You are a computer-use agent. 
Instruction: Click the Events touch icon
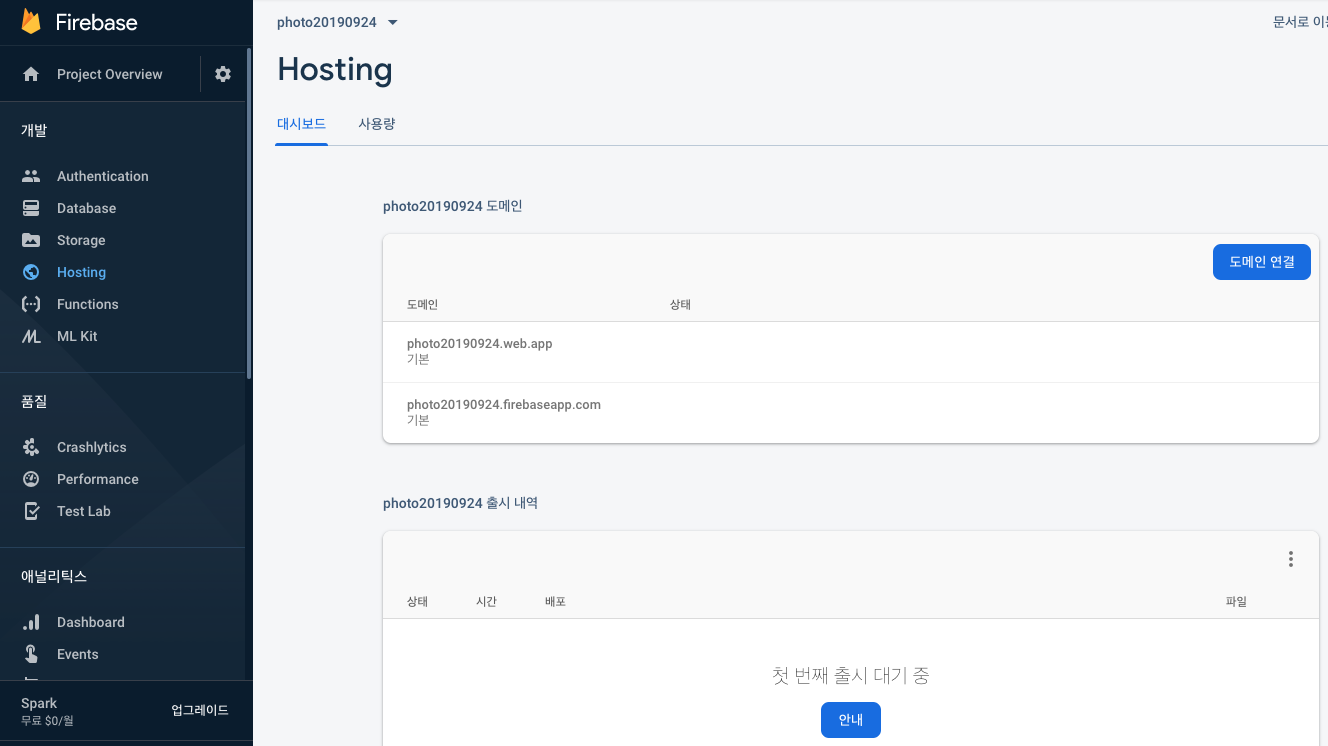point(31,654)
